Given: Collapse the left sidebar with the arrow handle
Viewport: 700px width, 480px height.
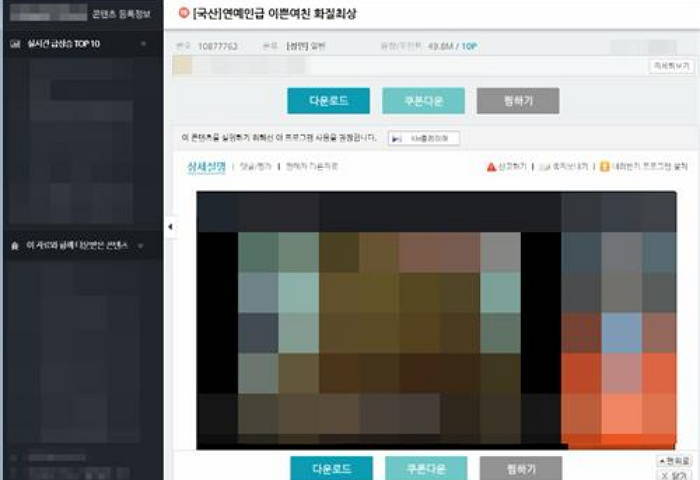Looking at the screenshot, I should click(x=170, y=227).
